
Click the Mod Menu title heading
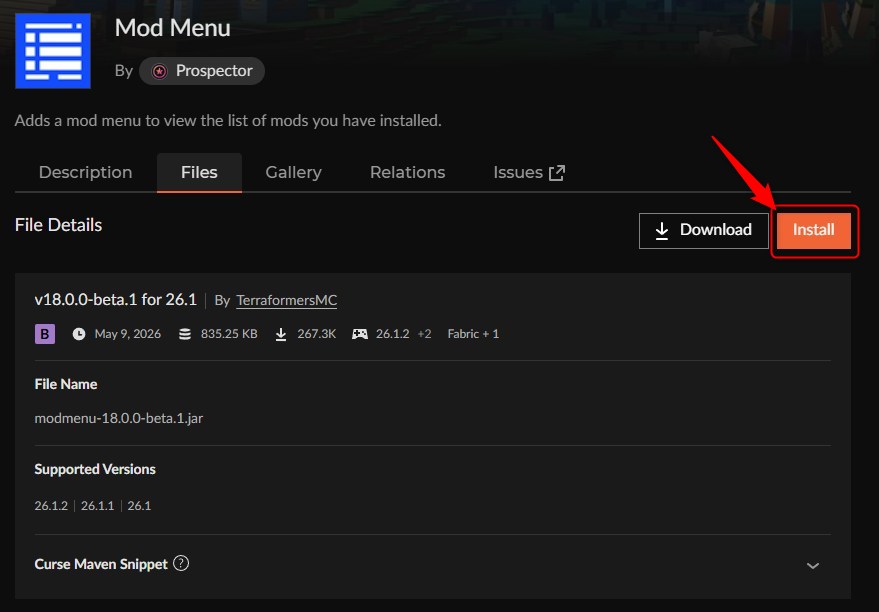(173, 28)
